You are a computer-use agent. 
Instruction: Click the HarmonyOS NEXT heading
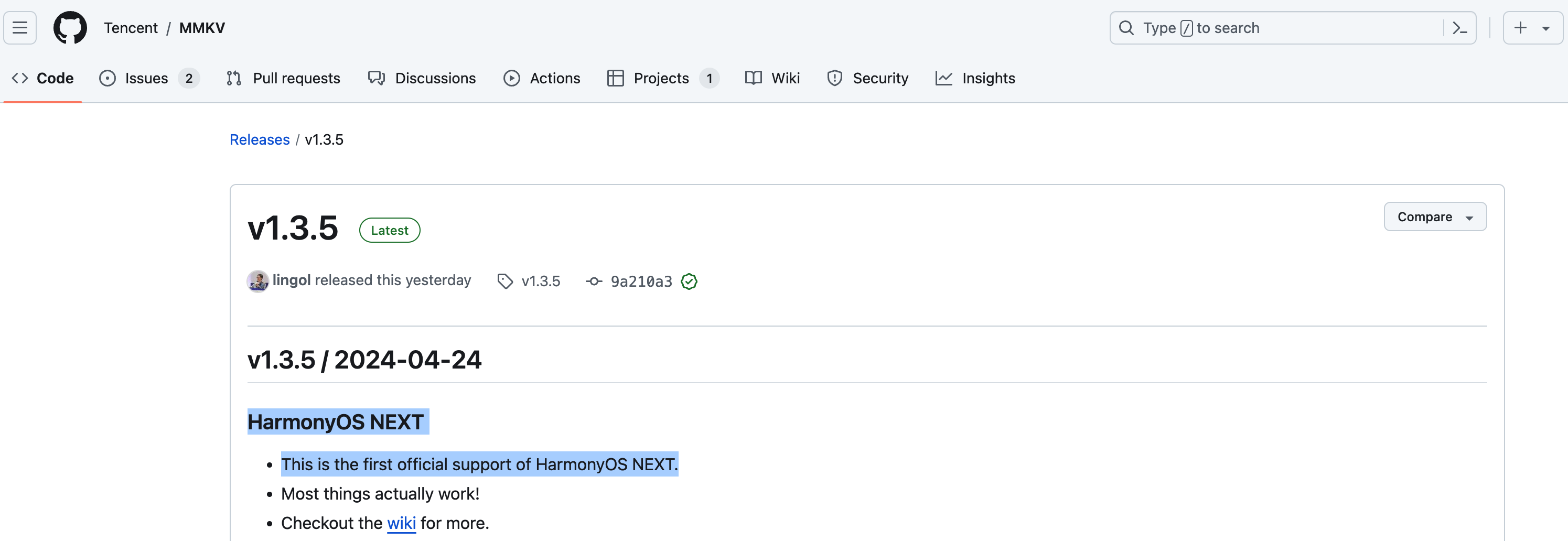click(336, 423)
